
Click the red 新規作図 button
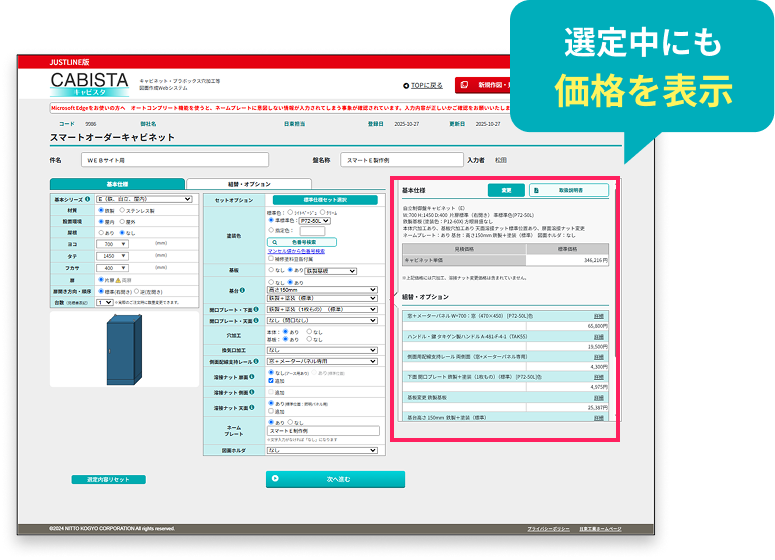coord(483,85)
